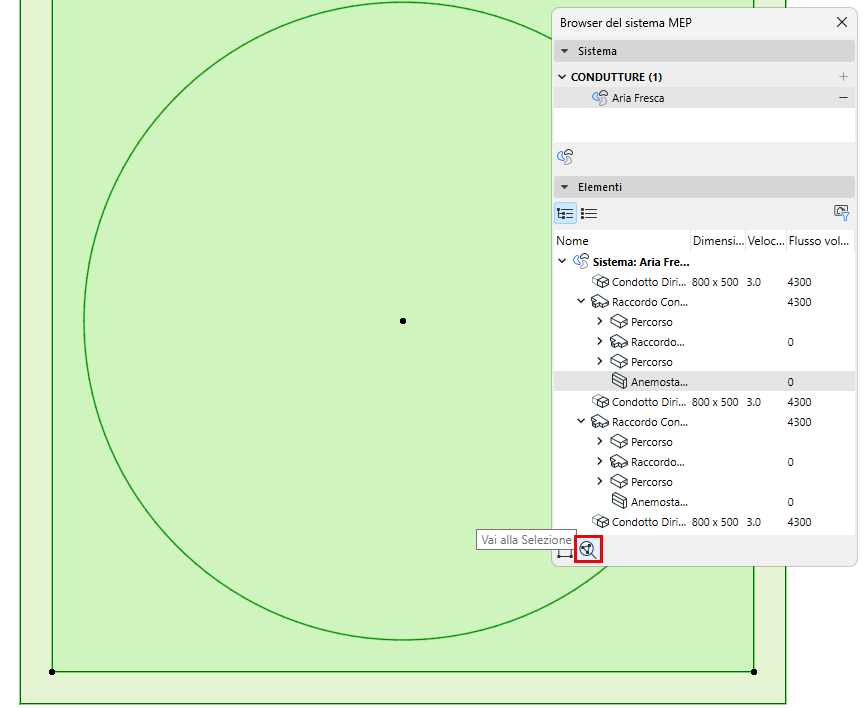The height and width of the screenshot is (708, 863).
Task: Select the Aria Fresca system row
Action: [x=704, y=98]
